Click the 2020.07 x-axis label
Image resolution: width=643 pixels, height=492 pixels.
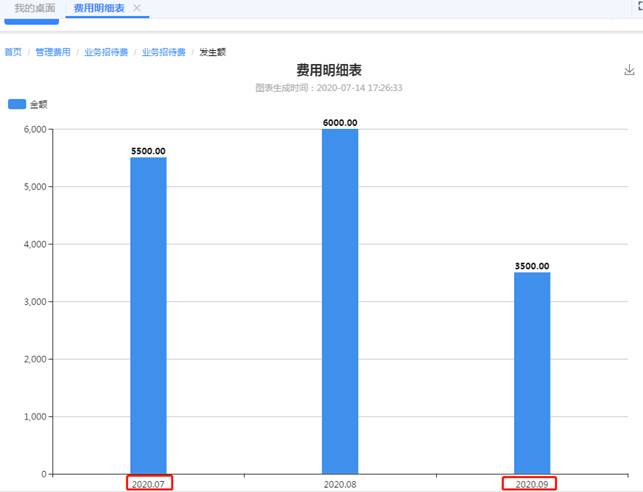148,484
